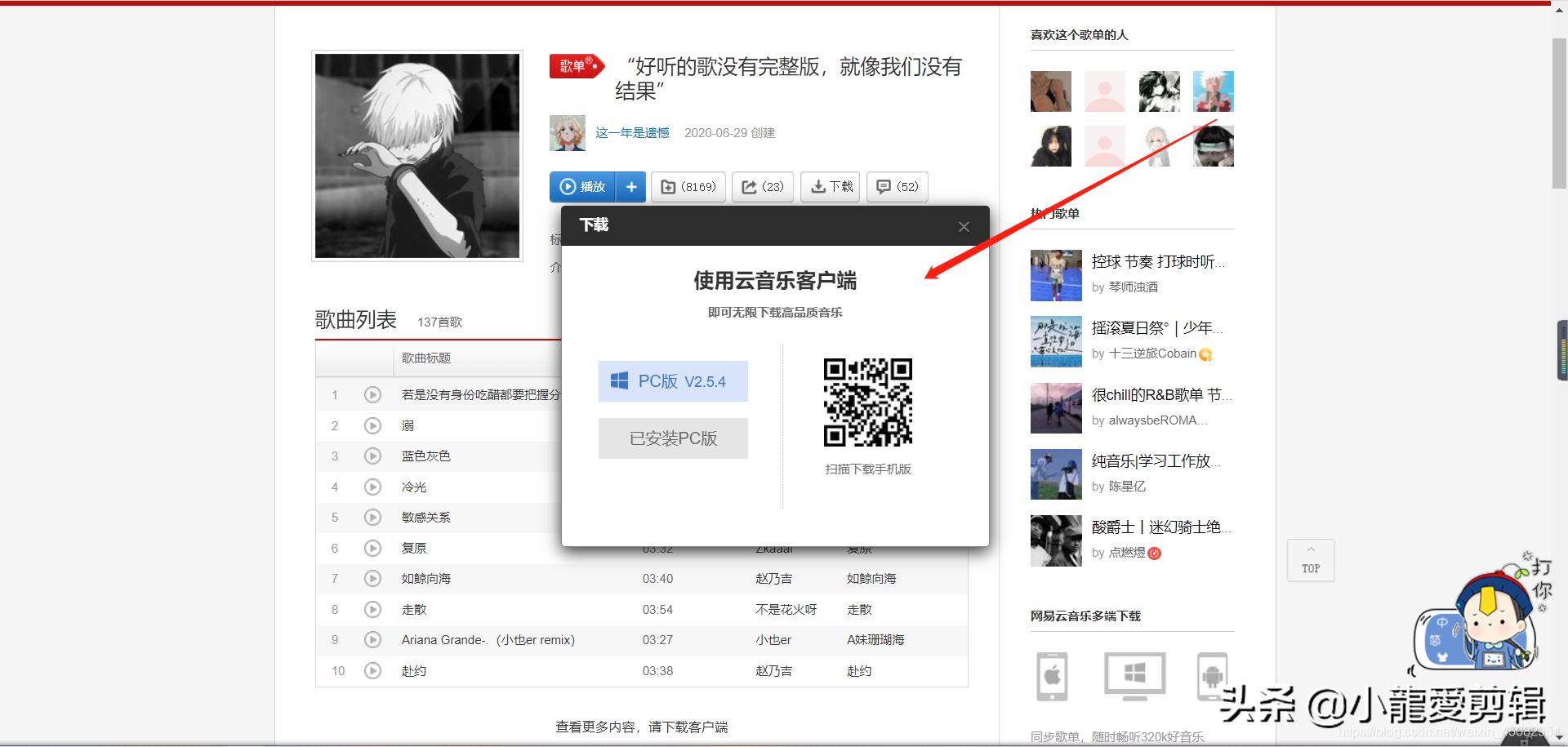This screenshot has width=1568, height=747.
Task: Close the 下载 dialog
Action: 964,226
